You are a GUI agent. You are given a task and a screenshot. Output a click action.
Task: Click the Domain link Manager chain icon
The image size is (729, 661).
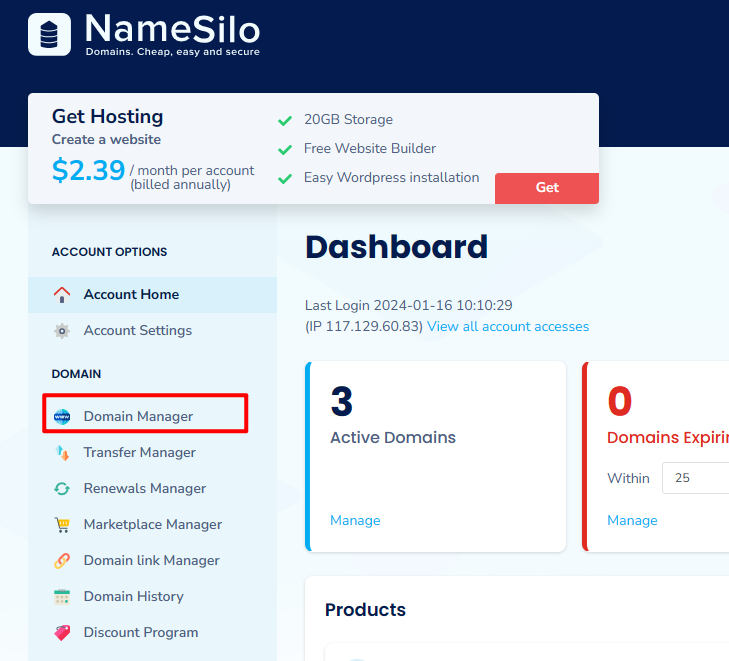62,561
